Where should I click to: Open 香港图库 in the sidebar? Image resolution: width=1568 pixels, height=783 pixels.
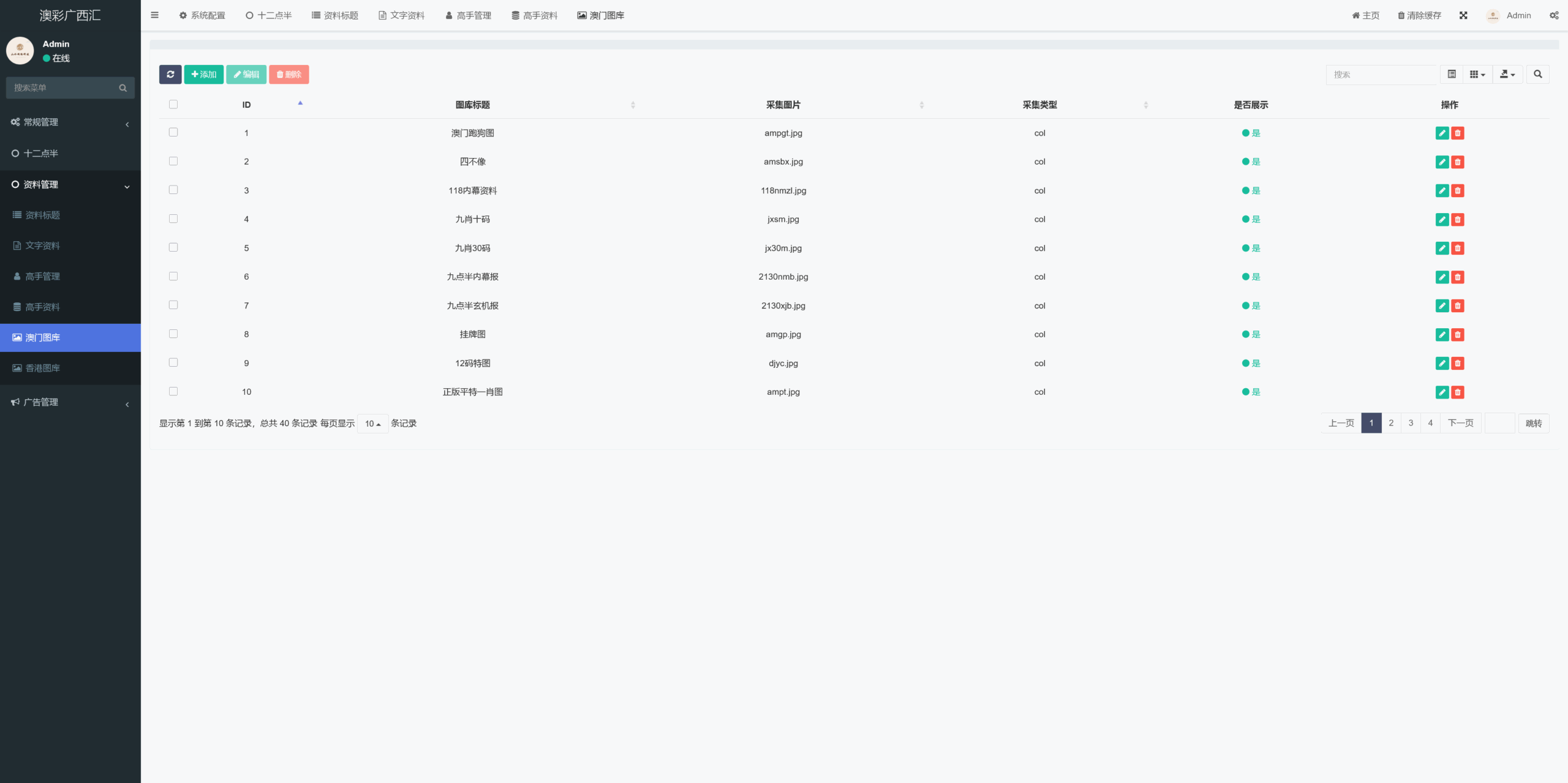click(x=43, y=368)
